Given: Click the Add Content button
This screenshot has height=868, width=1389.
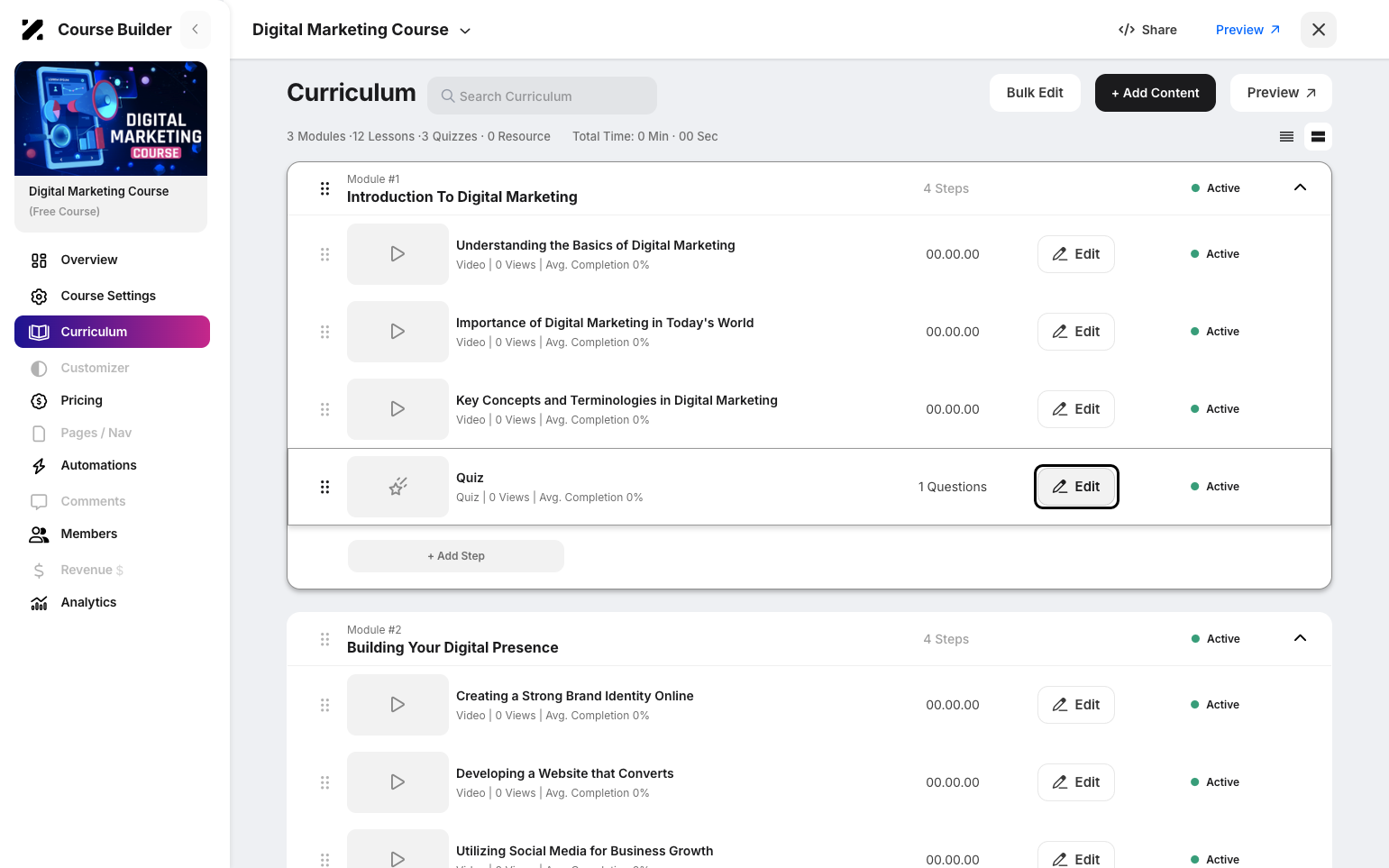Looking at the screenshot, I should click(1155, 93).
